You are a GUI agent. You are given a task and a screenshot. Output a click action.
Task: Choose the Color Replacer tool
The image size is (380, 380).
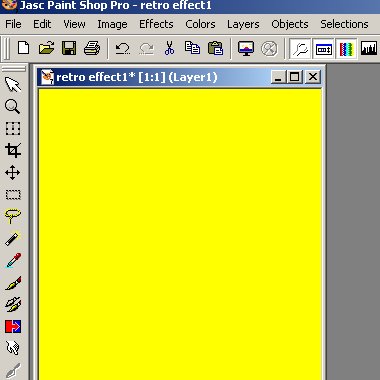[13, 327]
